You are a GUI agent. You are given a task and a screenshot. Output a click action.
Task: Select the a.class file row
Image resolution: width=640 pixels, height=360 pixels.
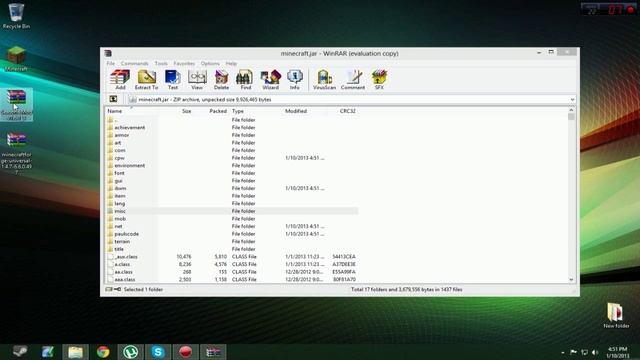click(232, 264)
